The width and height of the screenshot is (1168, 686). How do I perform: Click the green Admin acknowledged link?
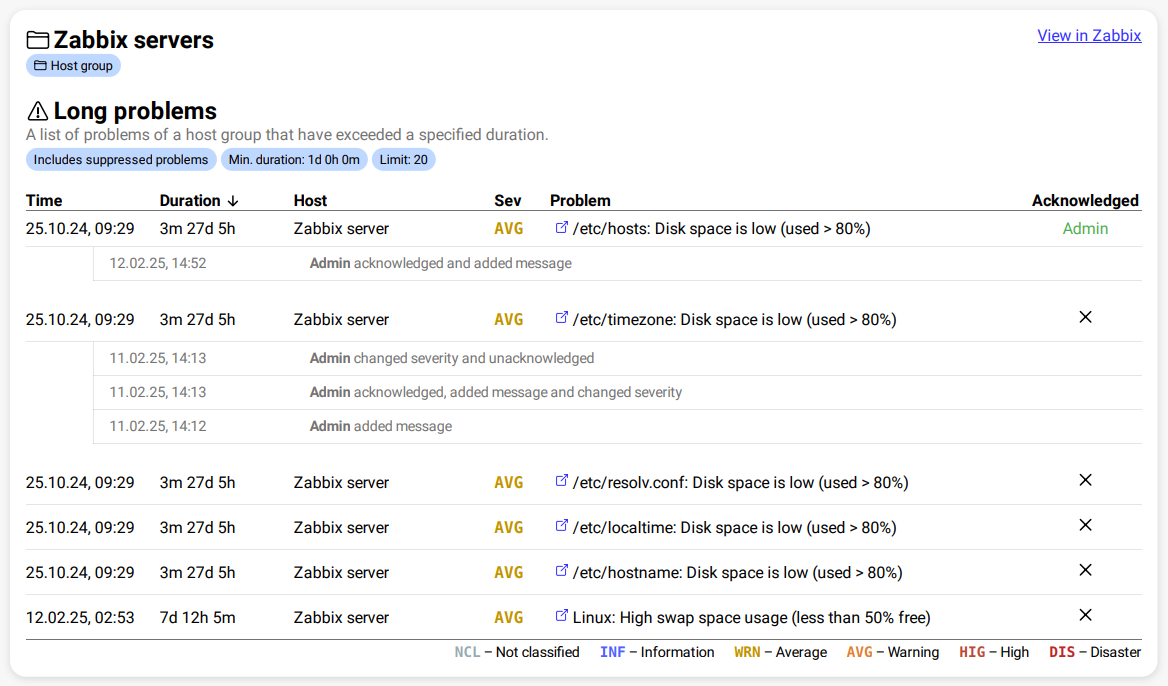(x=1085, y=228)
